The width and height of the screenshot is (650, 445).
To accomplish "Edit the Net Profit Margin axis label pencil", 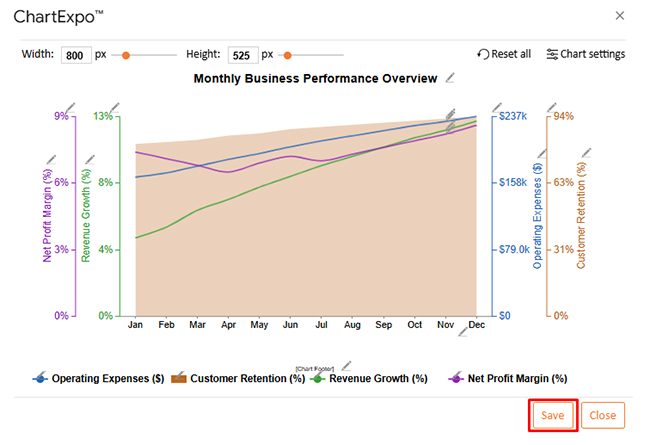I will [49, 161].
